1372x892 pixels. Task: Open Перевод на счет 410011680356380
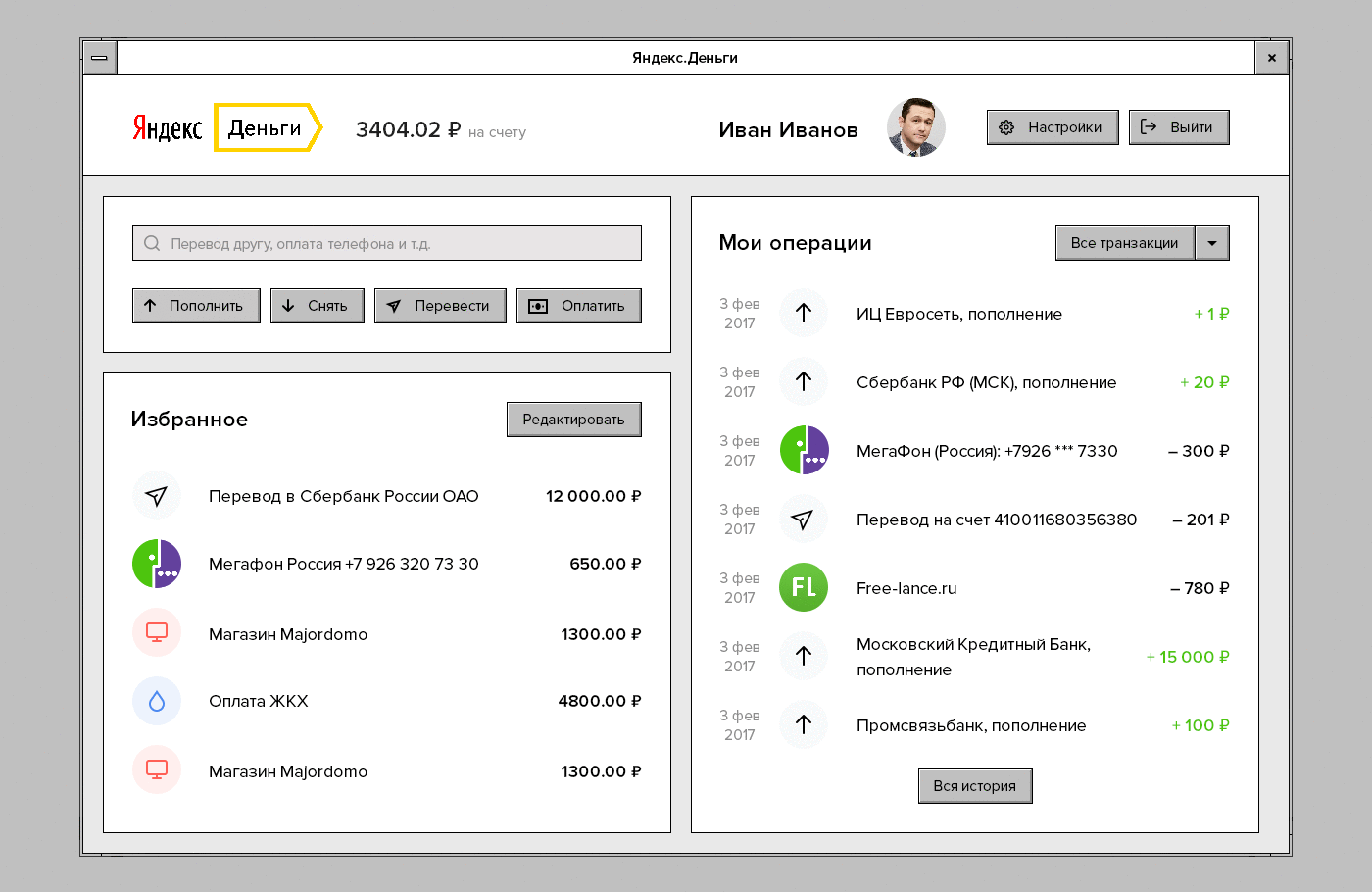[x=997, y=520]
